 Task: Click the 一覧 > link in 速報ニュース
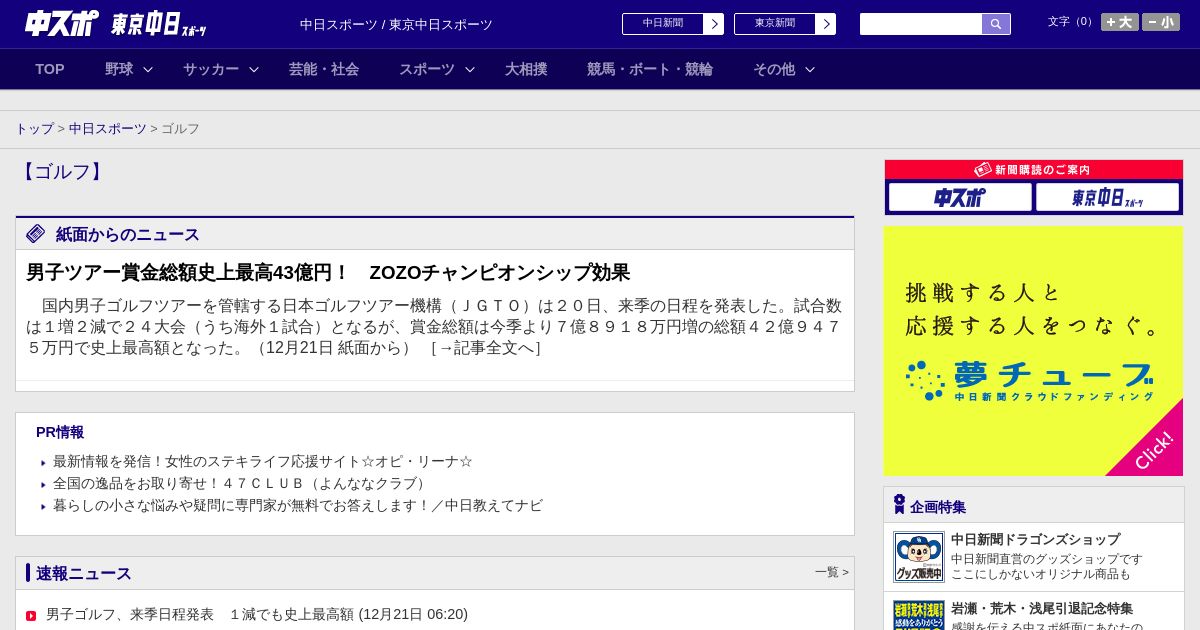point(831,572)
